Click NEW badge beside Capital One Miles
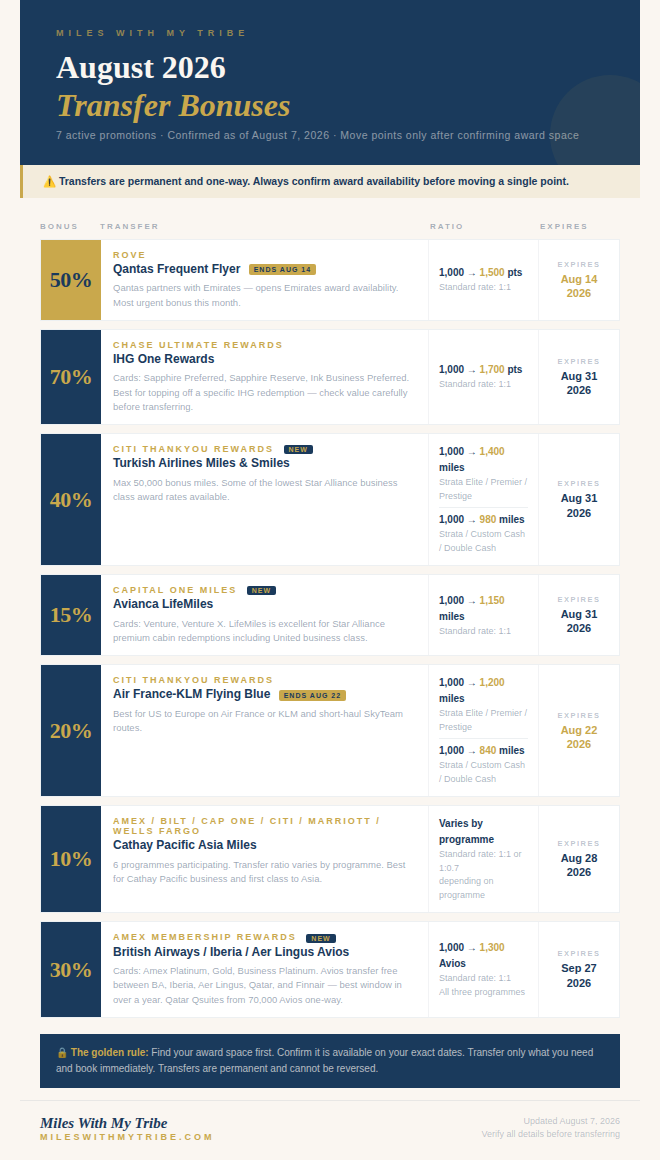The height and width of the screenshot is (1160, 660). click(261, 590)
